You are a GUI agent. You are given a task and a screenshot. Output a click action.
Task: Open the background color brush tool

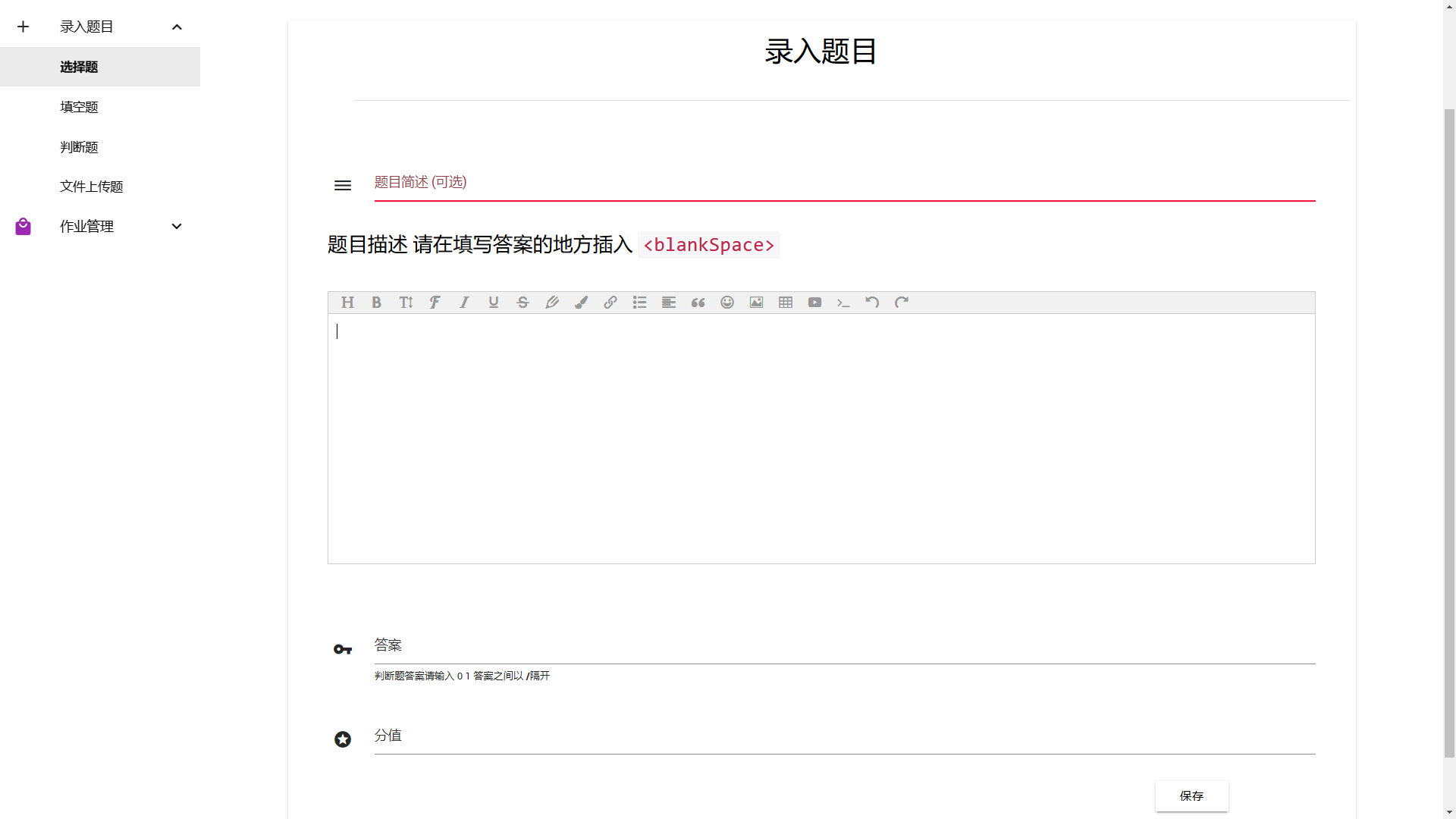point(581,303)
